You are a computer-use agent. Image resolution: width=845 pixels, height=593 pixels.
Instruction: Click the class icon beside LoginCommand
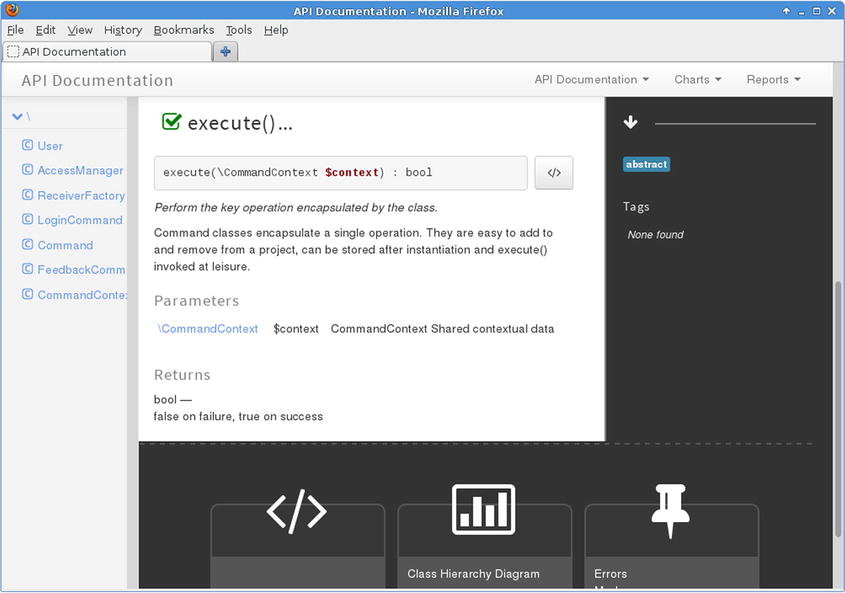27,219
